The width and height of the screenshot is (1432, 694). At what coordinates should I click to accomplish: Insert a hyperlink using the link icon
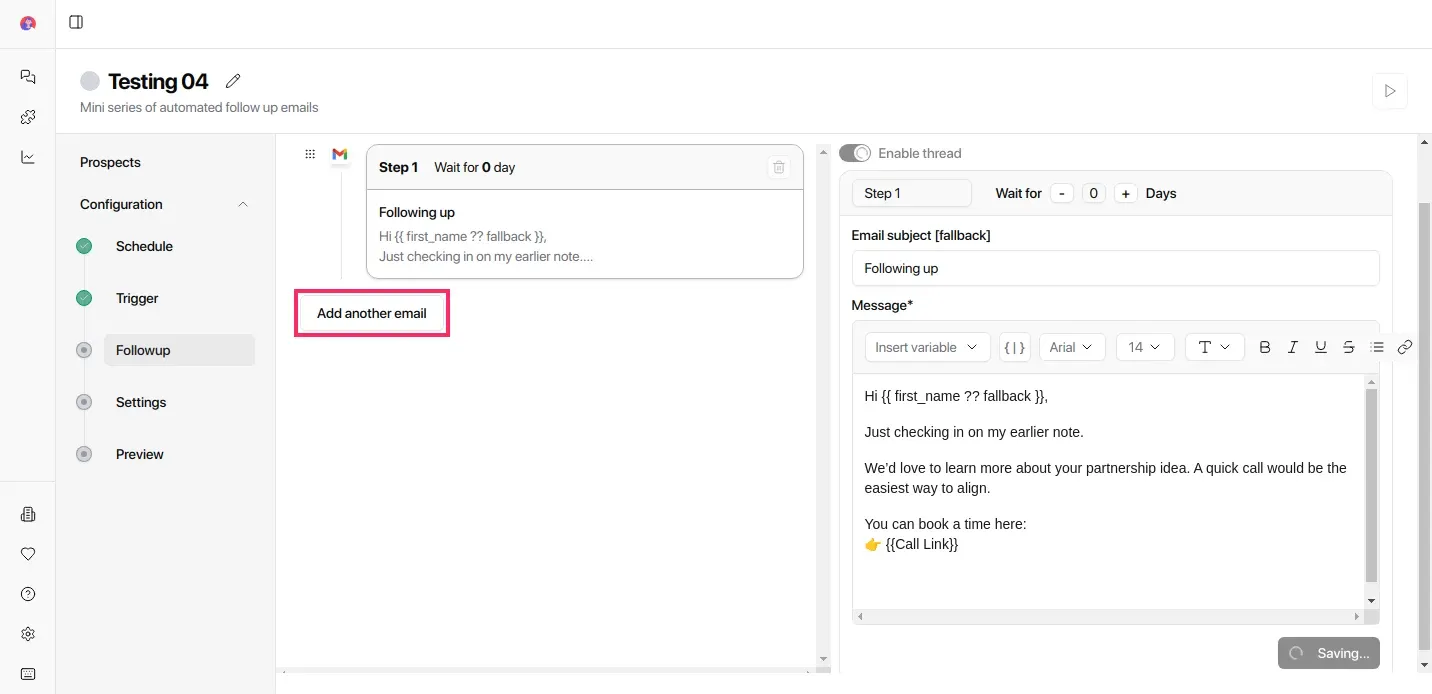(1405, 347)
